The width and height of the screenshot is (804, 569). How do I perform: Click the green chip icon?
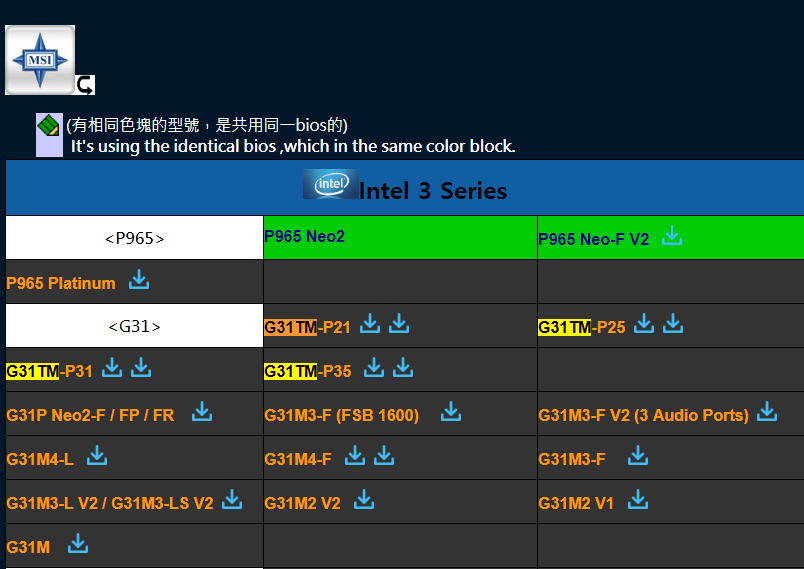[48, 126]
